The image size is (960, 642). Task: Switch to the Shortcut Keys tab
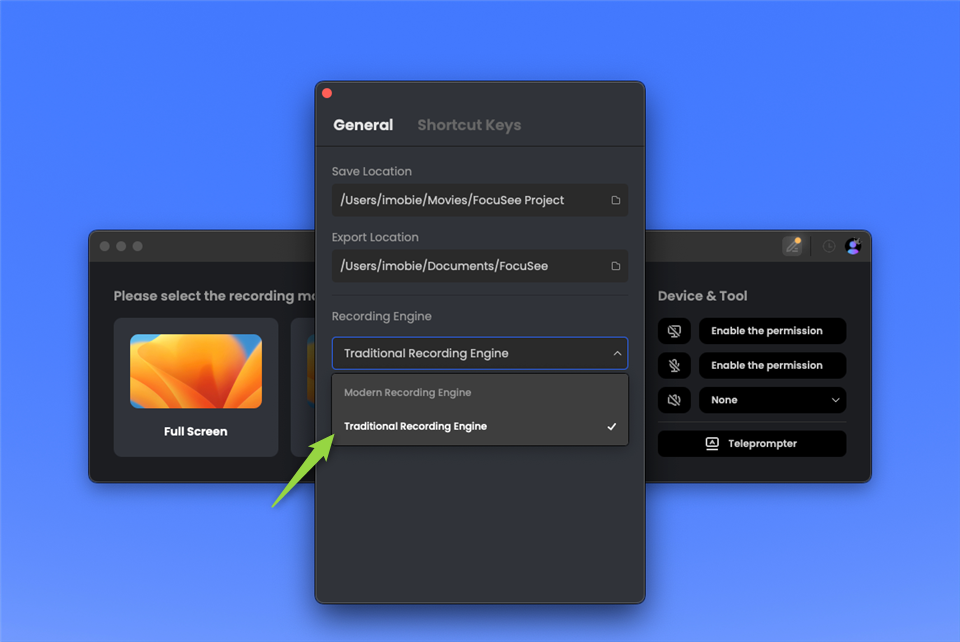tap(469, 125)
